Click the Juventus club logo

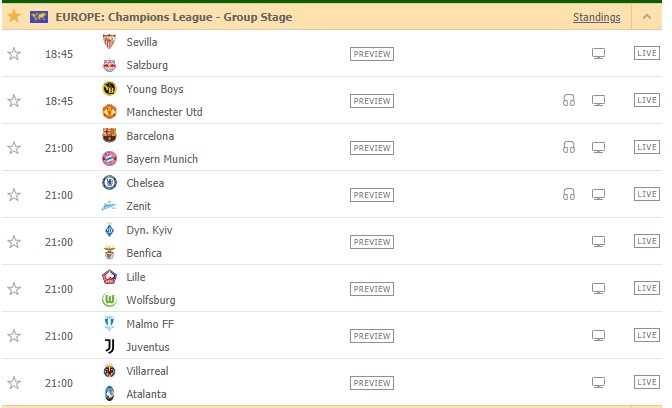tap(110, 346)
